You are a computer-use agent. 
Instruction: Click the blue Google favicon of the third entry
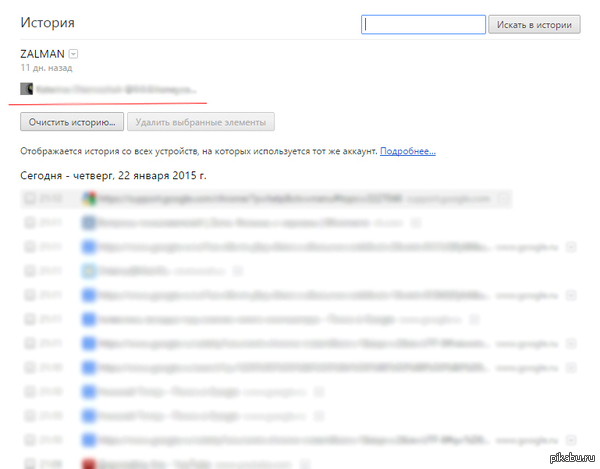pyautogui.click(x=89, y=247)
